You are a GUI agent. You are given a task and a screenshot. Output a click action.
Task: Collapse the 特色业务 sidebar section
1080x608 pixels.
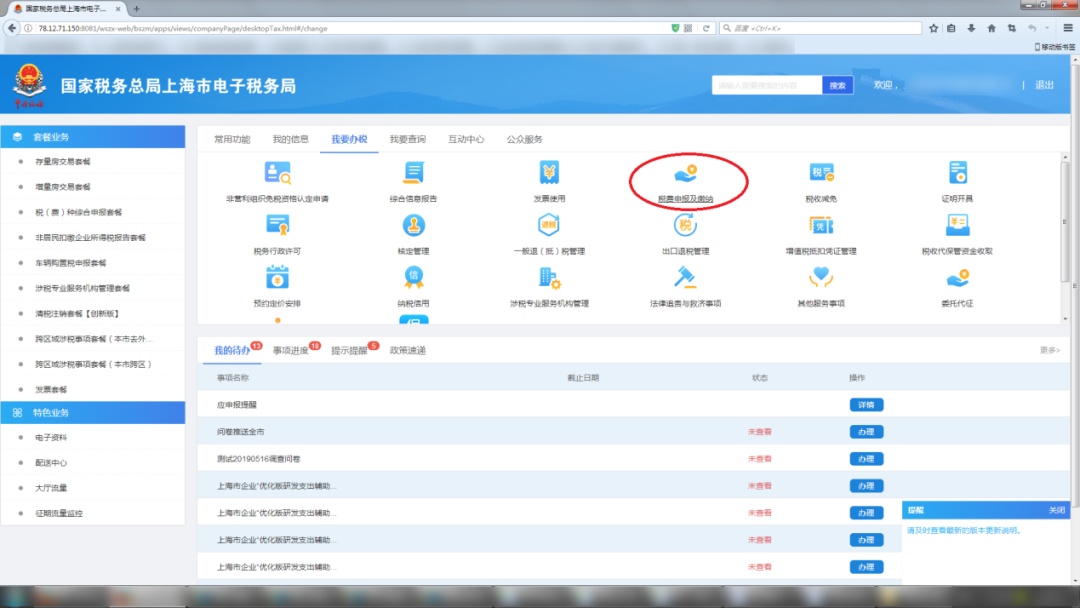(92, 412)
